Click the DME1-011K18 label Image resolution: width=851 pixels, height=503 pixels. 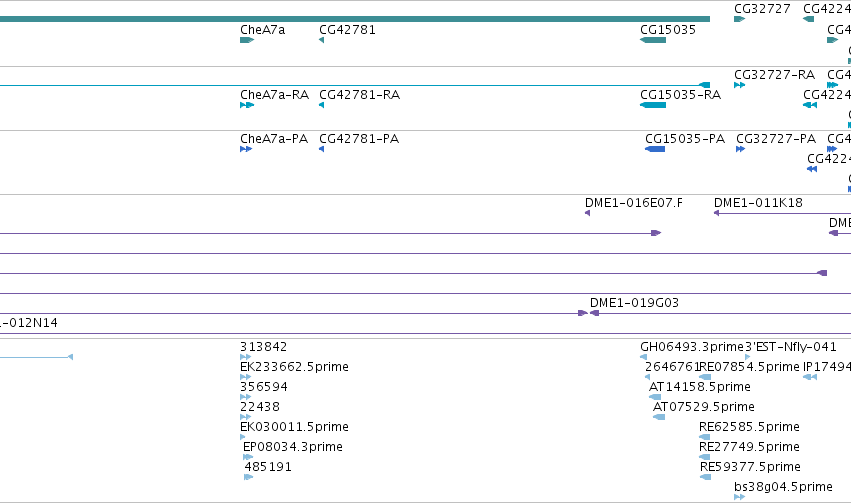pyautogui.click(x=758, y=203)
